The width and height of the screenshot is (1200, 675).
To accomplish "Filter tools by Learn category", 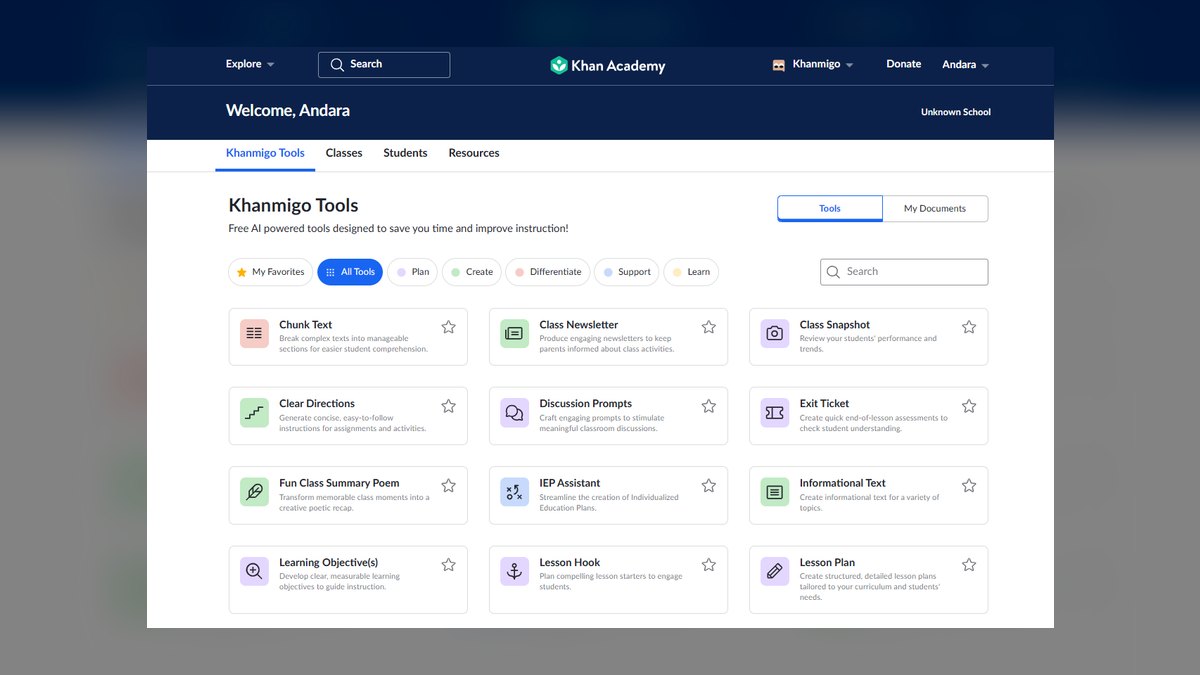I will coord(691,272).
